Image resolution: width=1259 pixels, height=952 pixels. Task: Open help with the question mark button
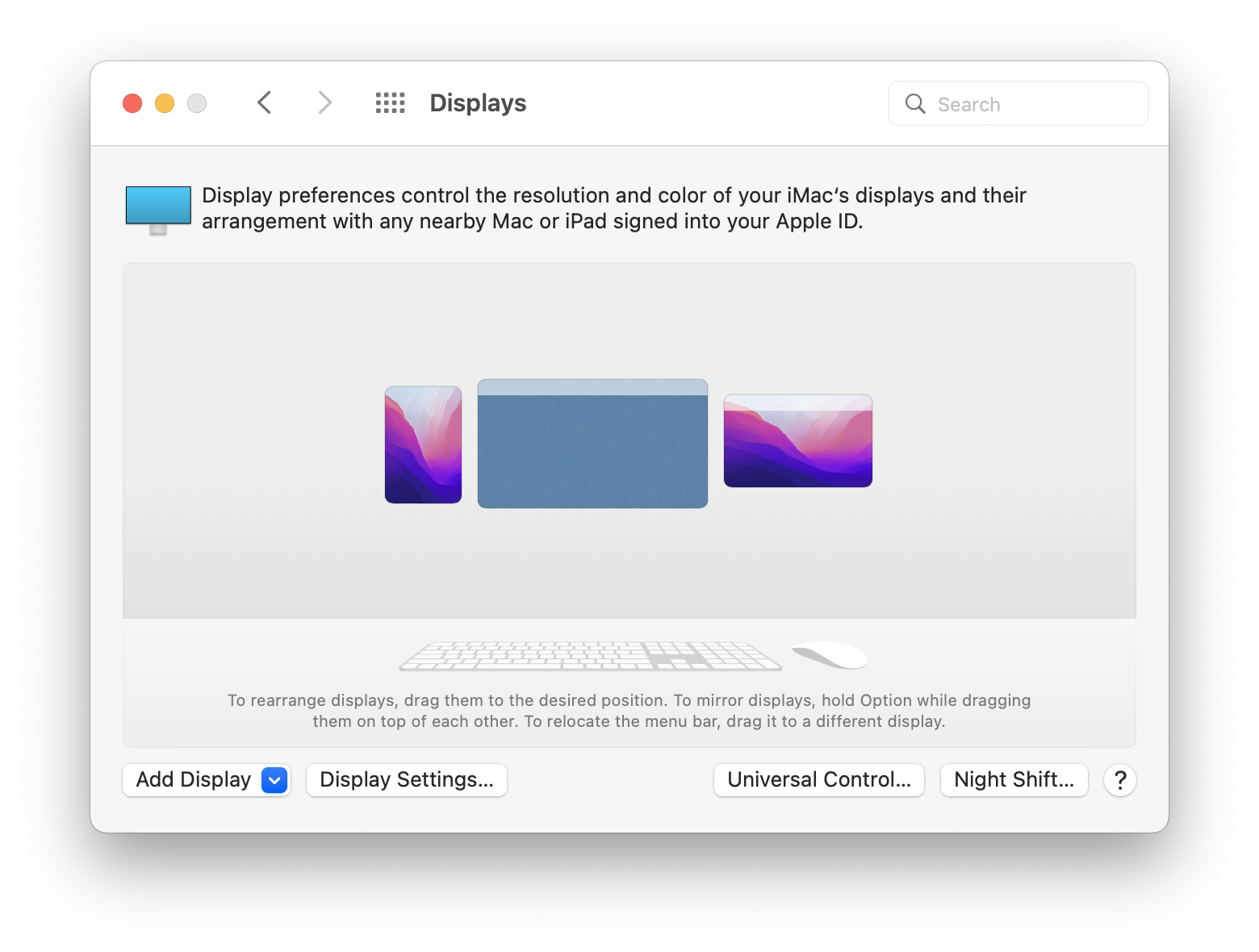coord(1120,780)
